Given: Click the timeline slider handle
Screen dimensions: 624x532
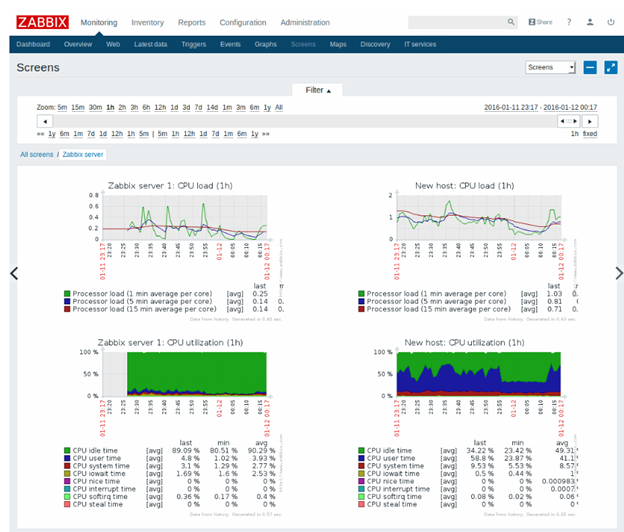Looking at the screenshot, I should pyautogui.click(x=569, y=121).
